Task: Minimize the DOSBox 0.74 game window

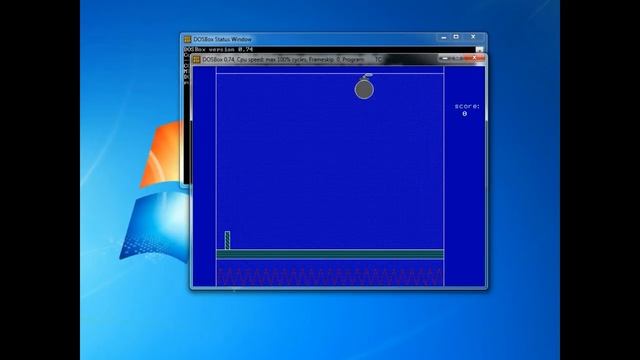Action: click(x=445, y=58)
